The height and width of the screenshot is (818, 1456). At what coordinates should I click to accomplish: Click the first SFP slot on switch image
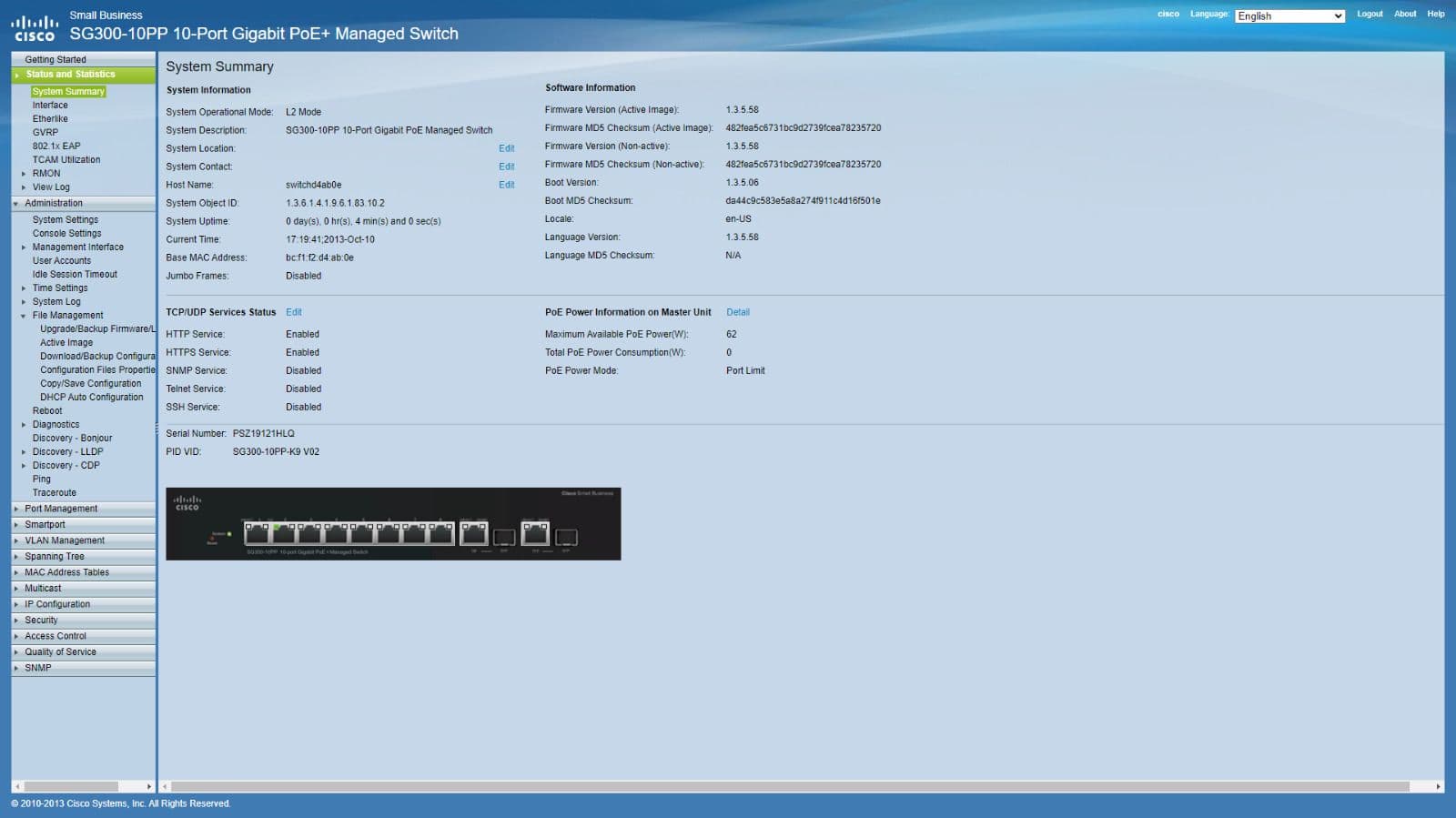pyautogui.click(x=503, y=537)
